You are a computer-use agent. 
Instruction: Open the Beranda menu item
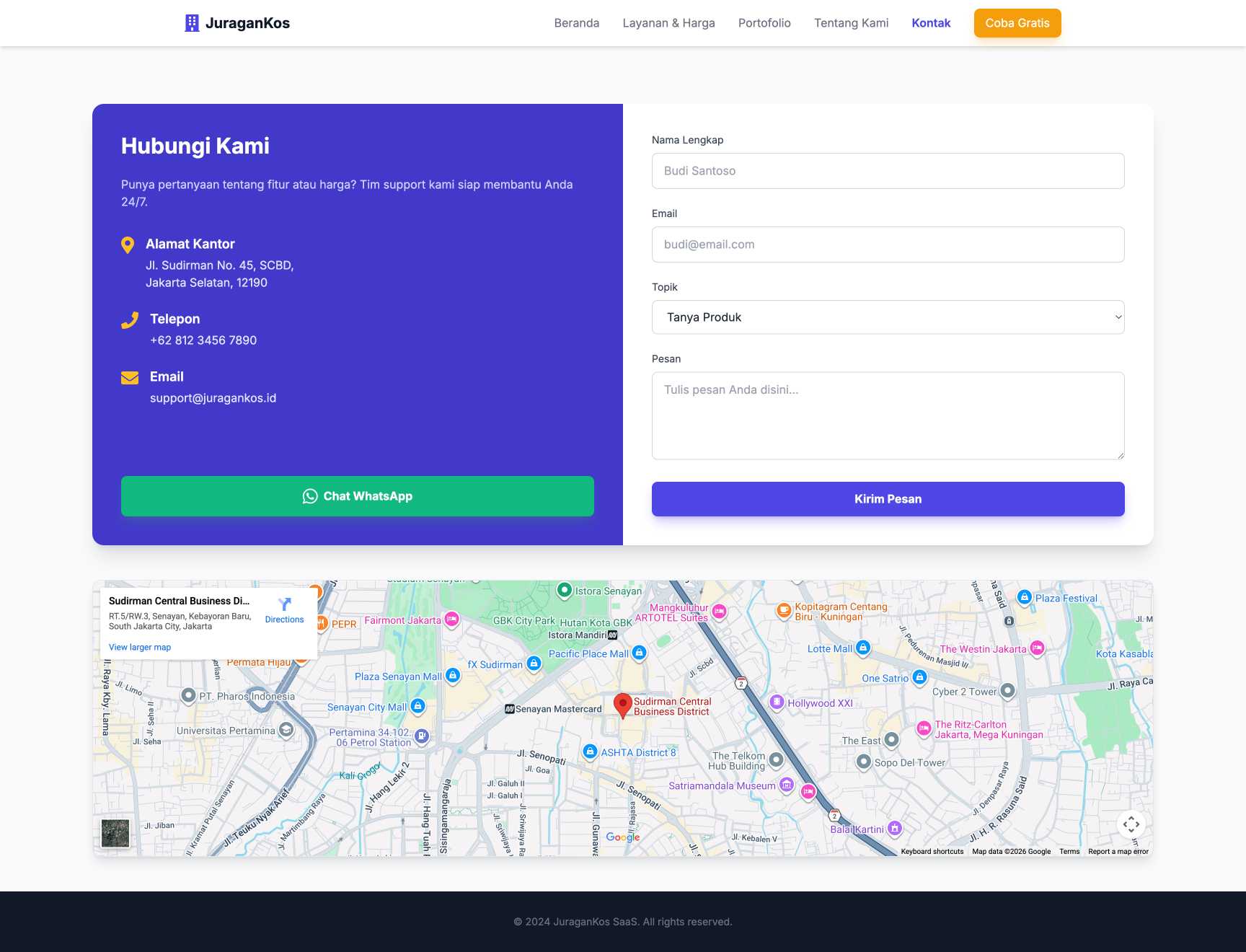tap(576, 23)
